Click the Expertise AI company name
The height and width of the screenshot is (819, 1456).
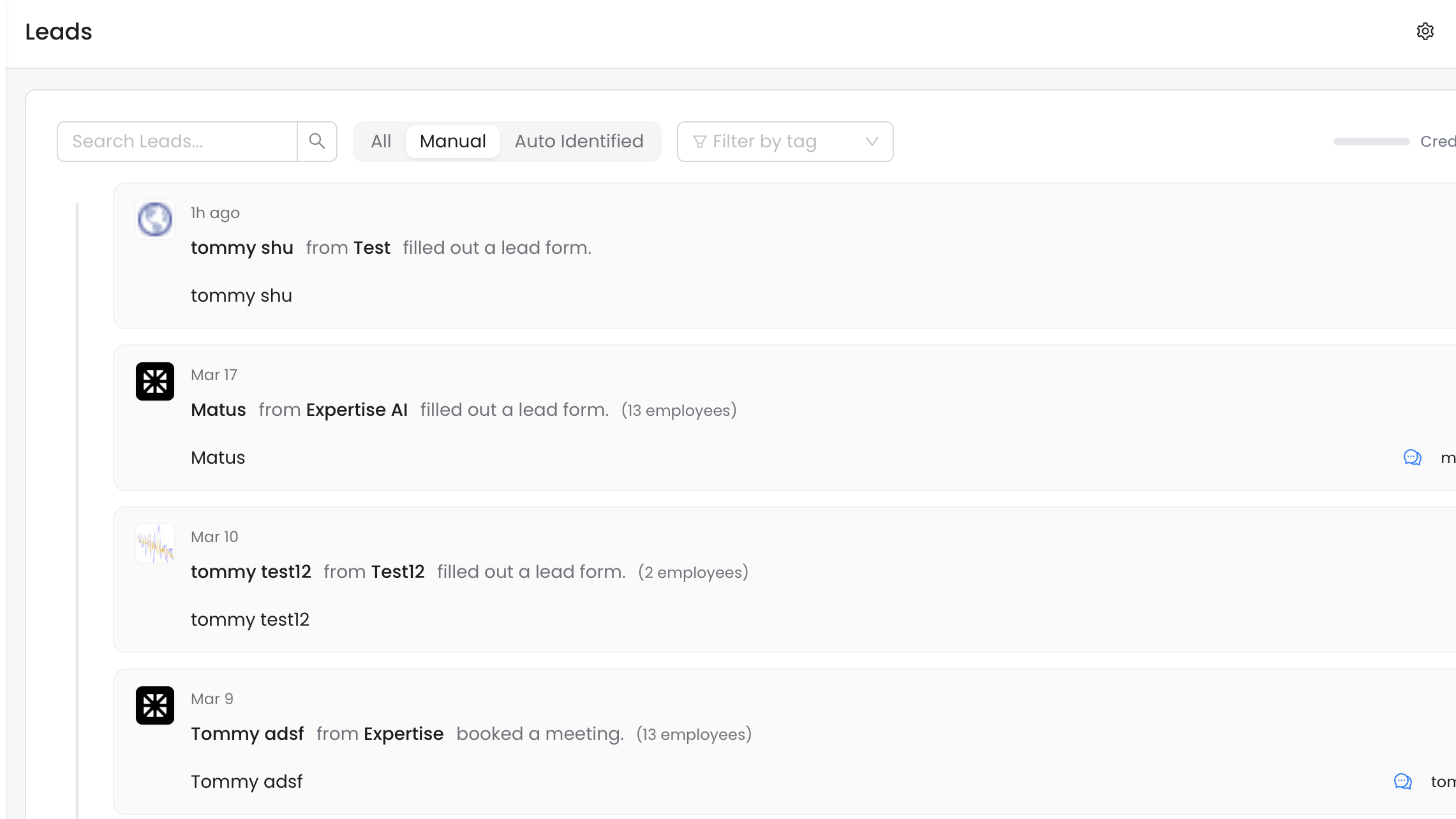357,409
